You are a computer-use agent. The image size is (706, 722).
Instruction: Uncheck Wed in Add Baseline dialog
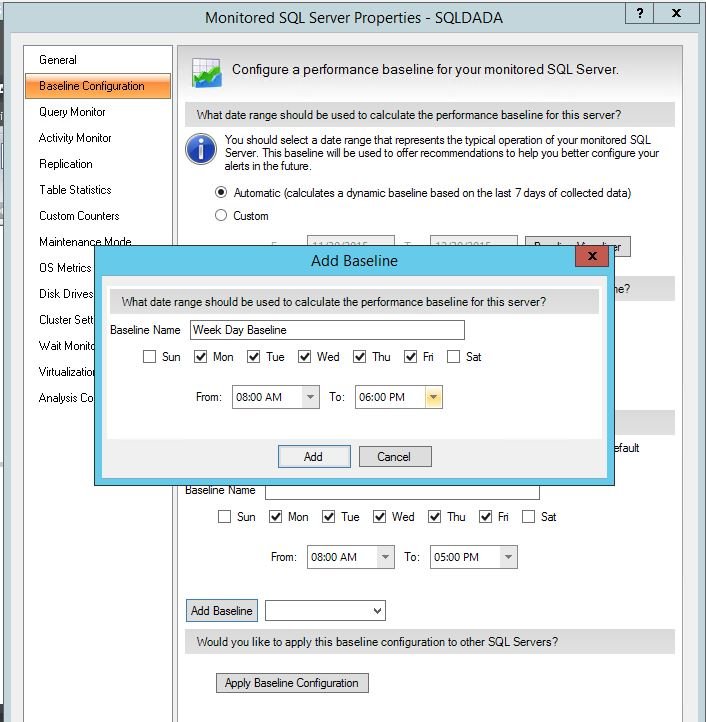(x=304, y=357)
